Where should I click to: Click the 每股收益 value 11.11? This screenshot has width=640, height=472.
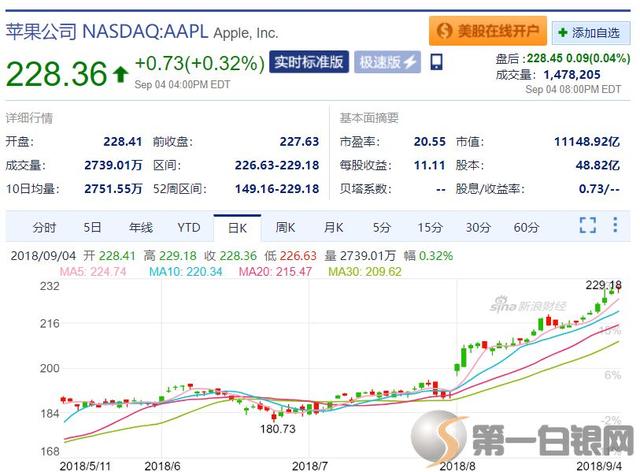click(429, 165)
